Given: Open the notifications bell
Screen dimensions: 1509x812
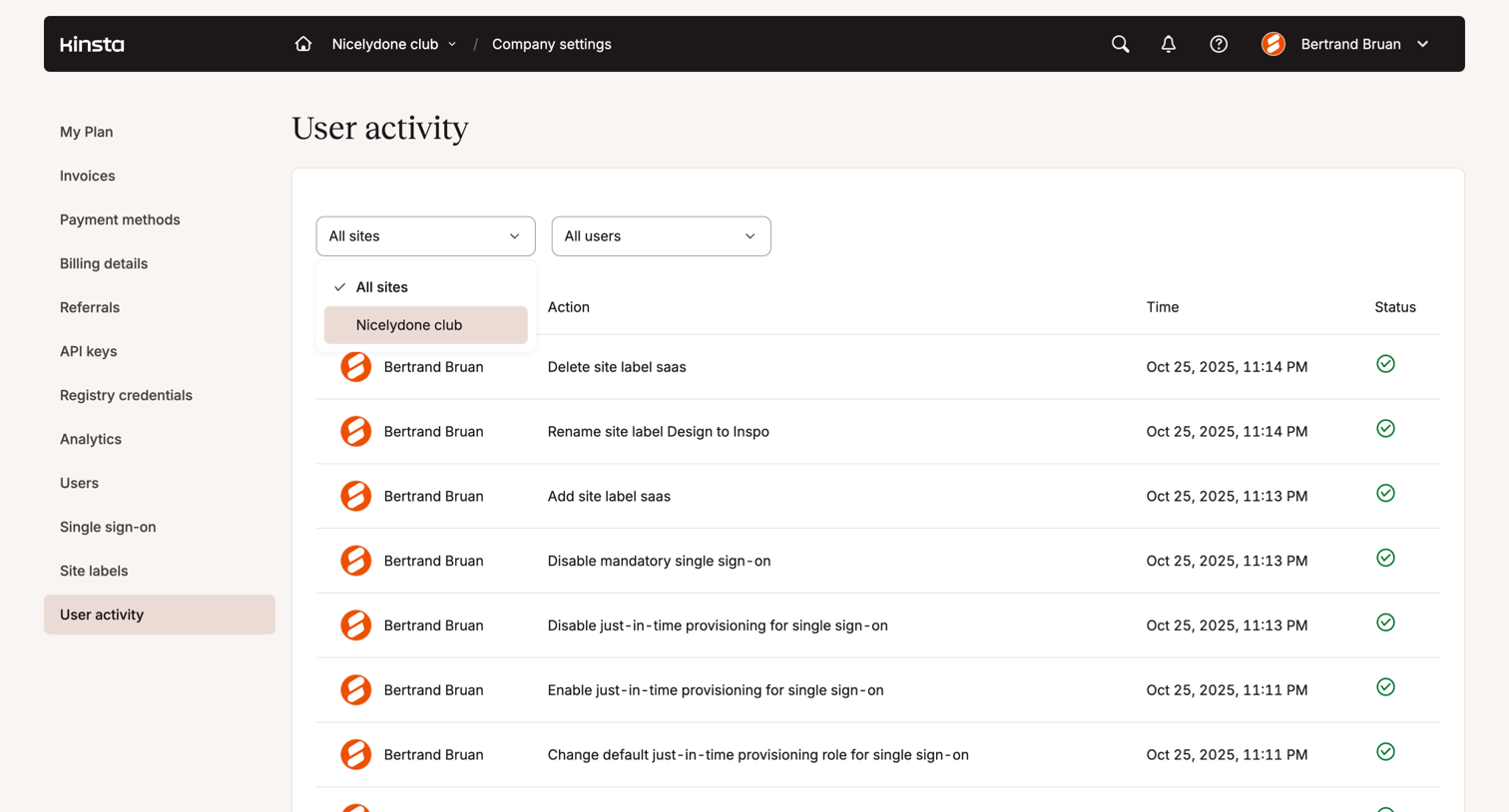Looking at the screenshot, I should pyautogui.click(x=1169, y=44).
